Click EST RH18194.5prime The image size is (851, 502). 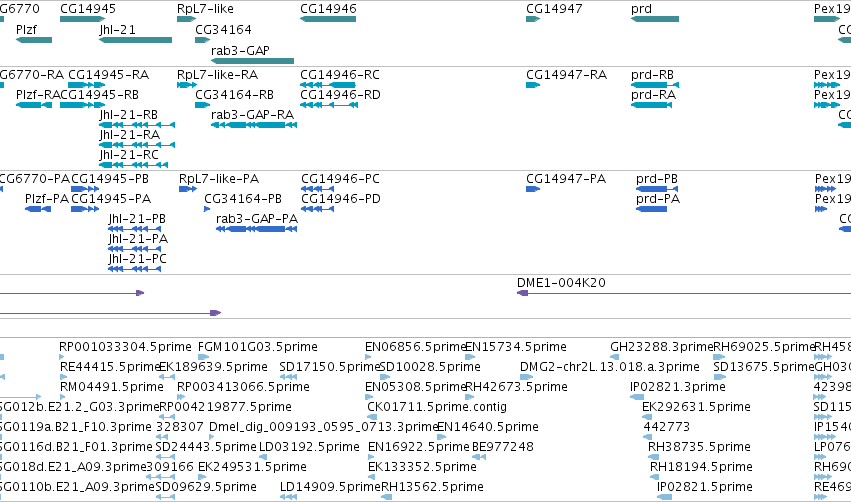pos(701,467)
